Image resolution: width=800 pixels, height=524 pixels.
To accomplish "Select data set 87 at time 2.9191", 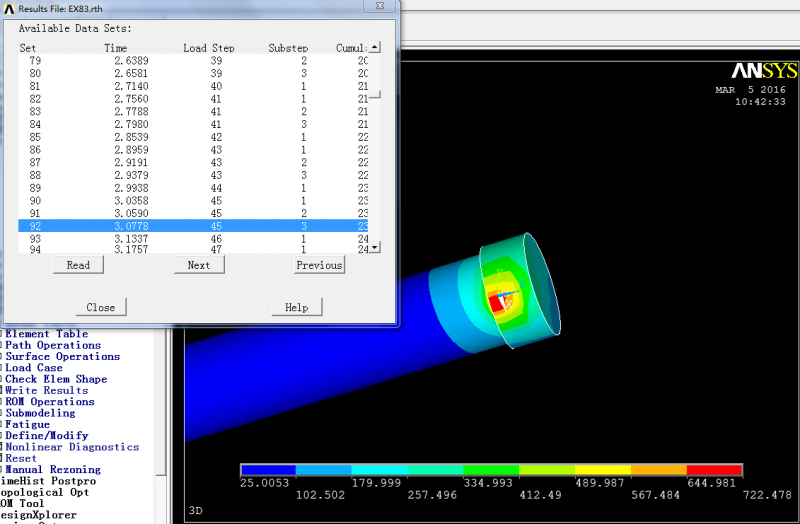I will click(193, 162).
